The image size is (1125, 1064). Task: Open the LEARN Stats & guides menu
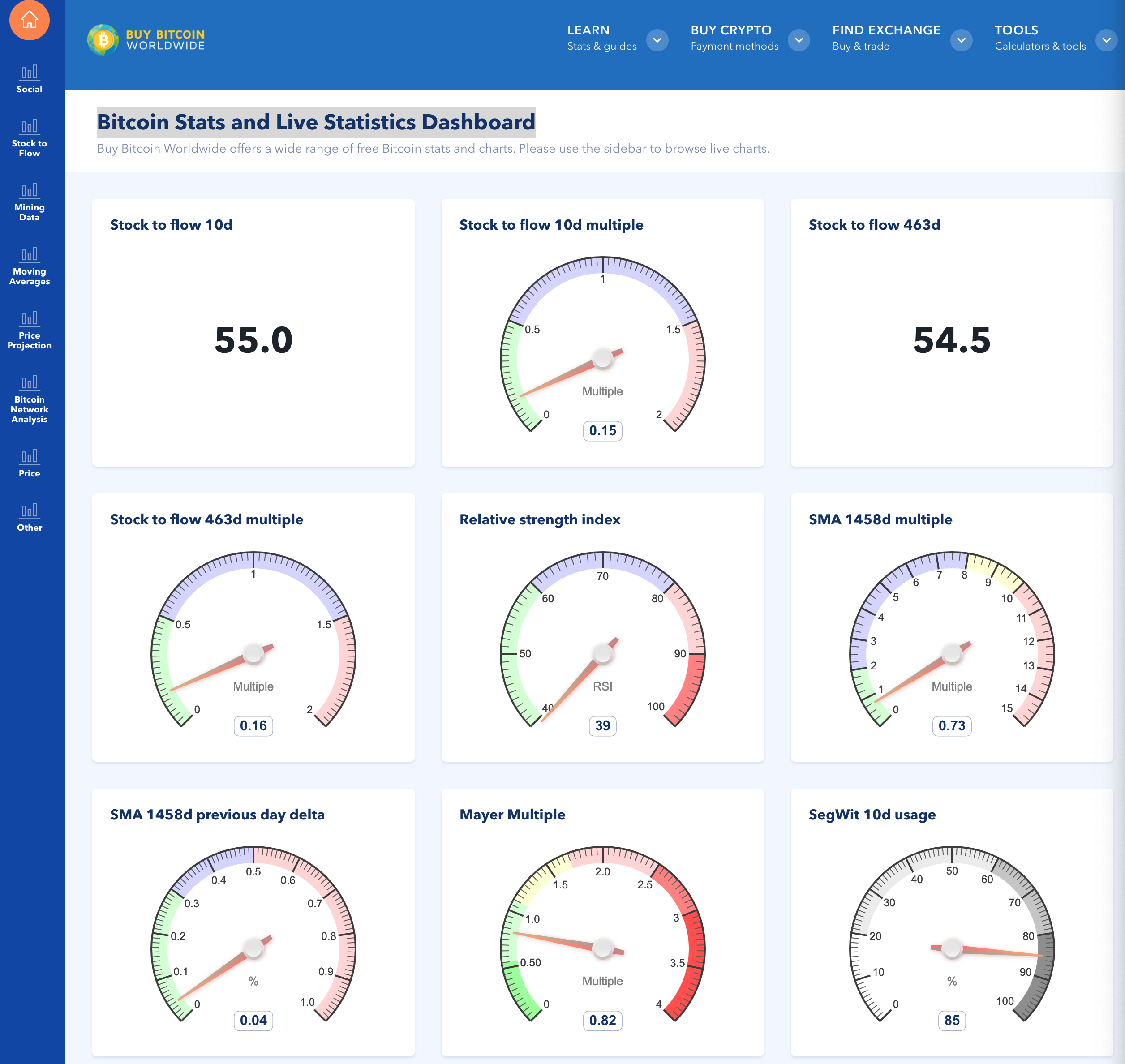tap(601, 38)
